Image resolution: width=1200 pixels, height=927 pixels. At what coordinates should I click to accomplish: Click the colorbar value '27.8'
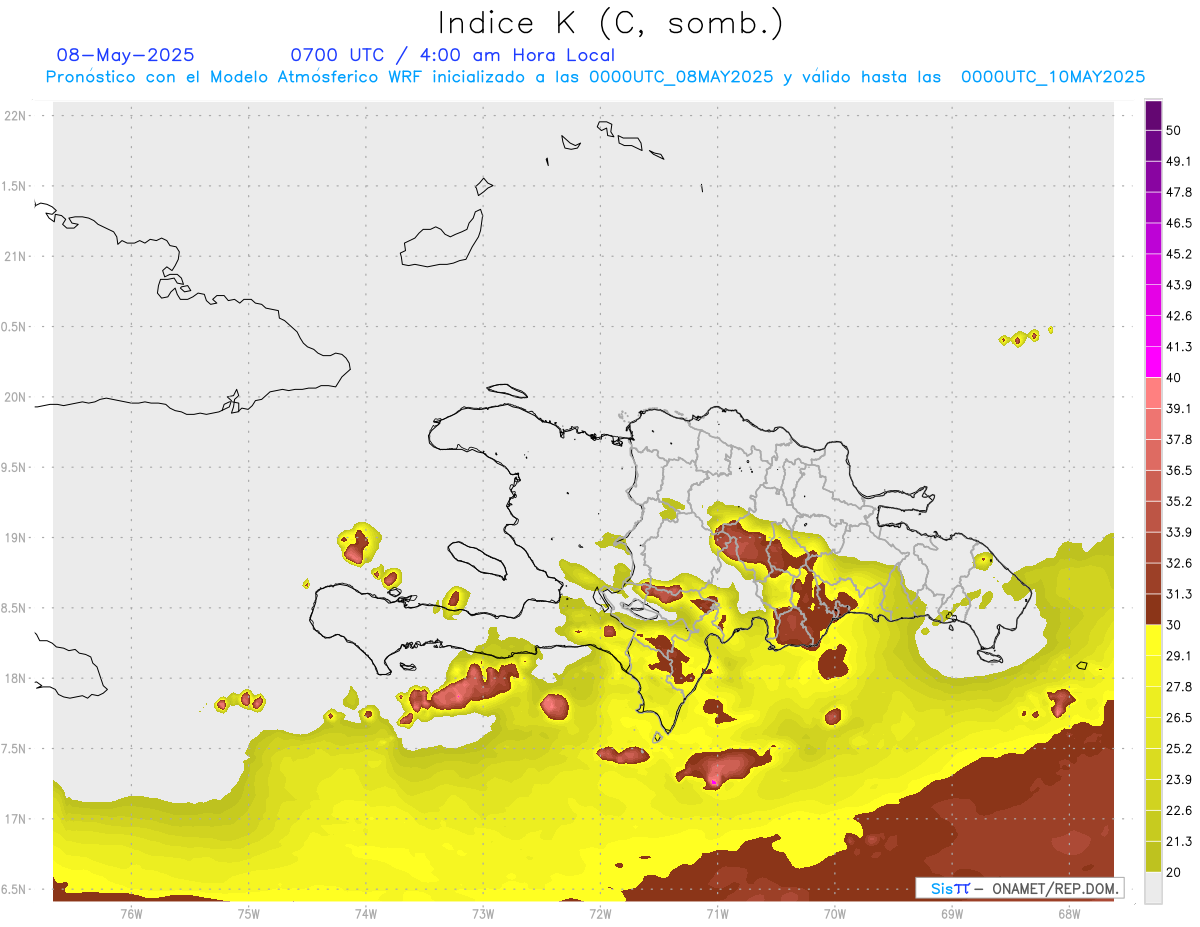click(1179, 687)
